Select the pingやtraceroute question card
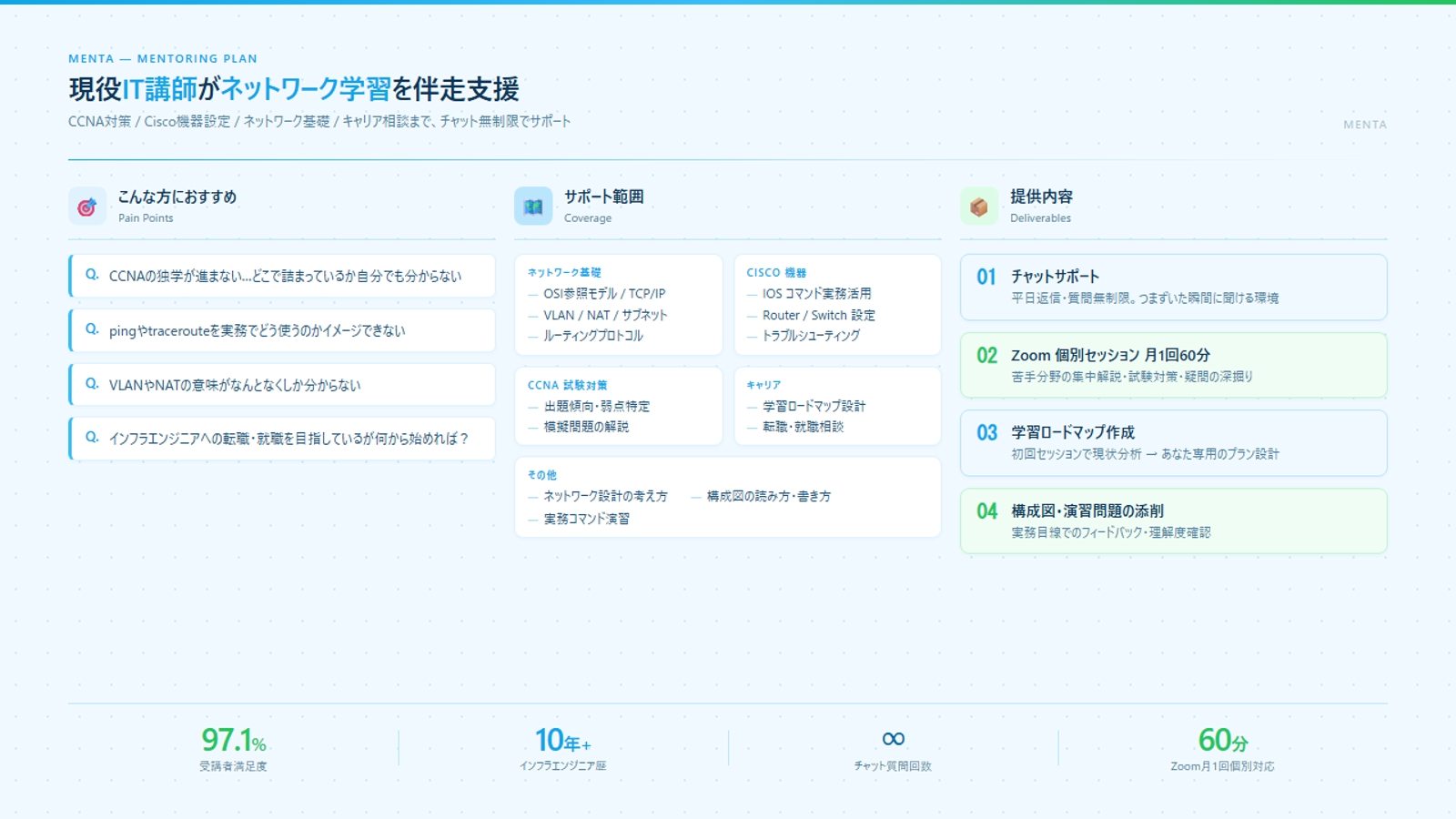The width and height of the screenshot is (1456, 819). tap(282, 330)
